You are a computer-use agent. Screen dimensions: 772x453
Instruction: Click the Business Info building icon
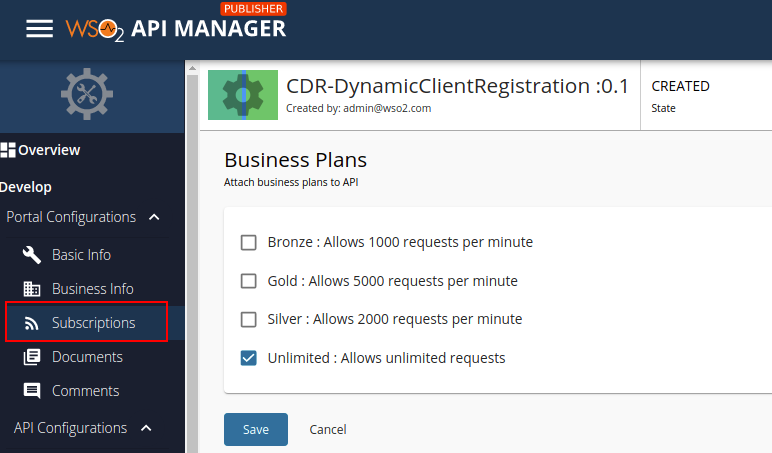click(x=32, y=289)
